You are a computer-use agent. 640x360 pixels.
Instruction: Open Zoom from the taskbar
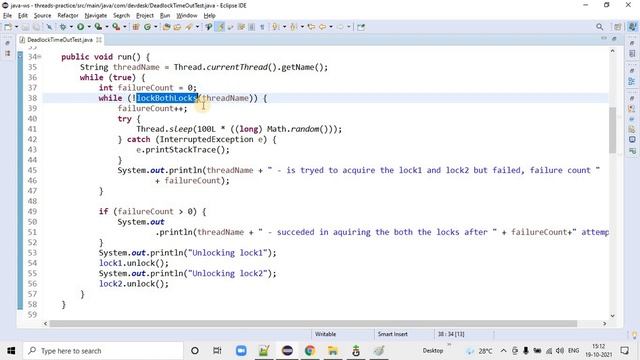[241, 351]
